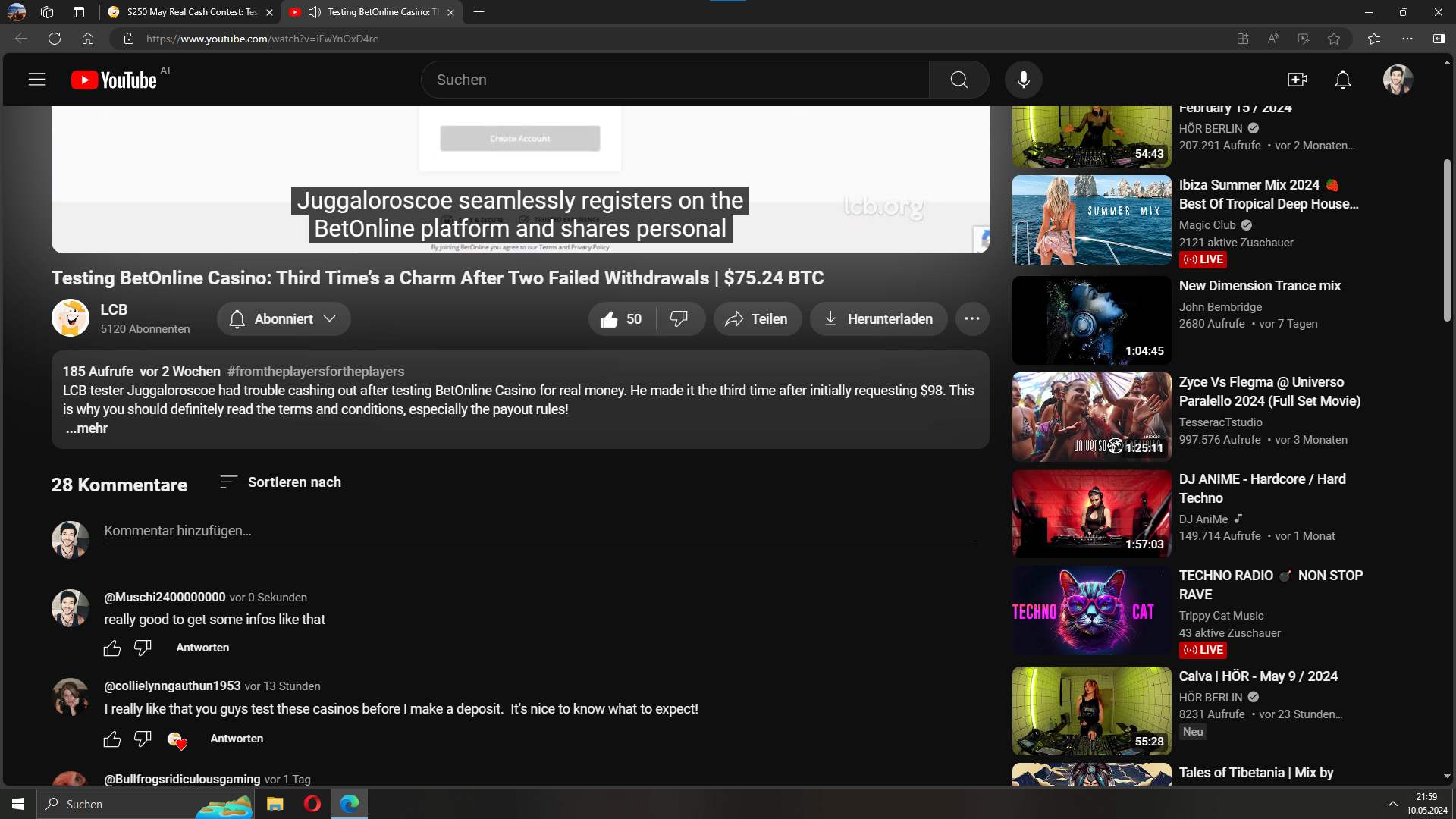Toggle Edge sidebar button
The width and height of the screenshot is (1456, 819).
1439,39
